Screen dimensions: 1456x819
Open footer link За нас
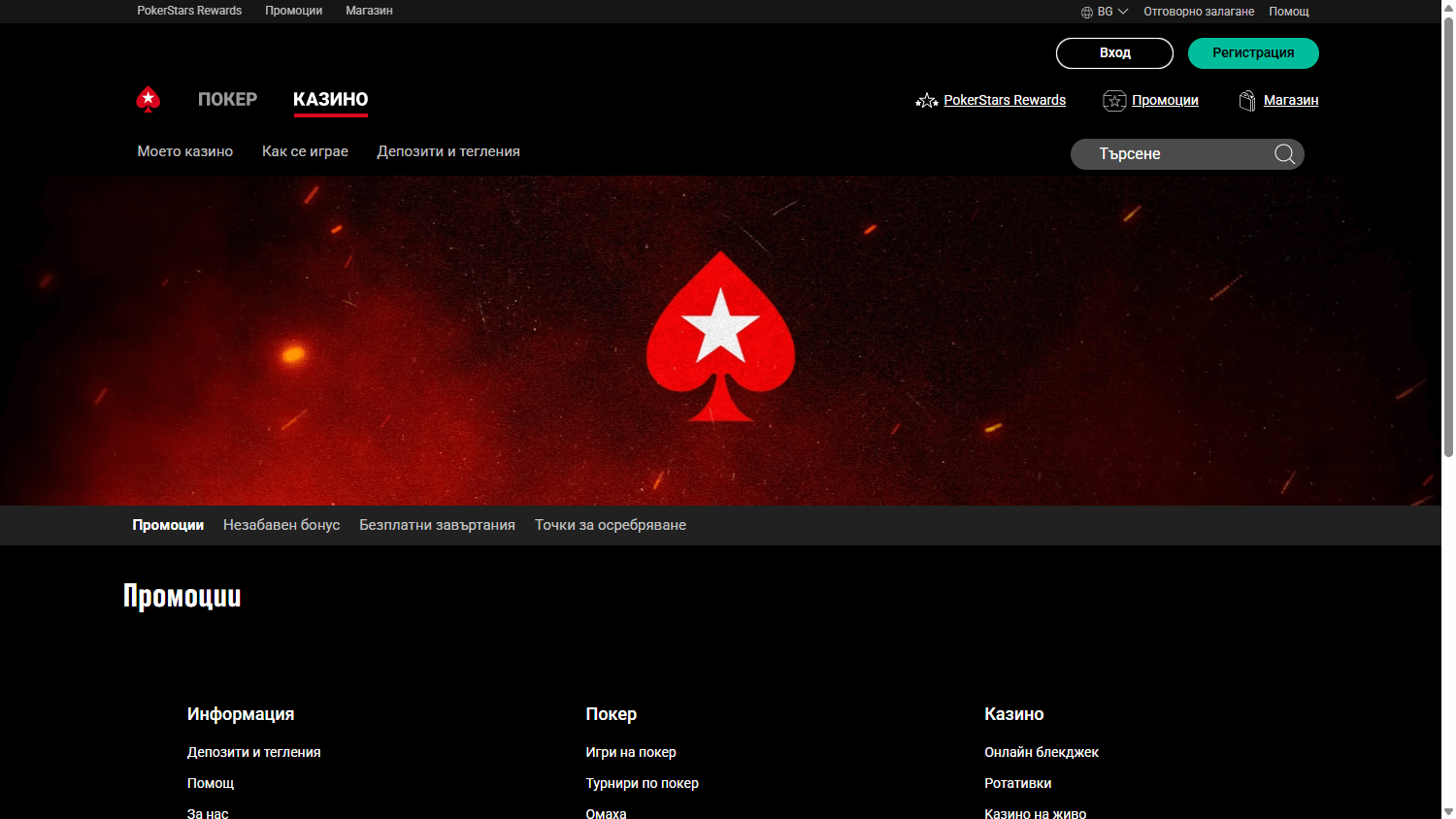(x=208, y=813)
